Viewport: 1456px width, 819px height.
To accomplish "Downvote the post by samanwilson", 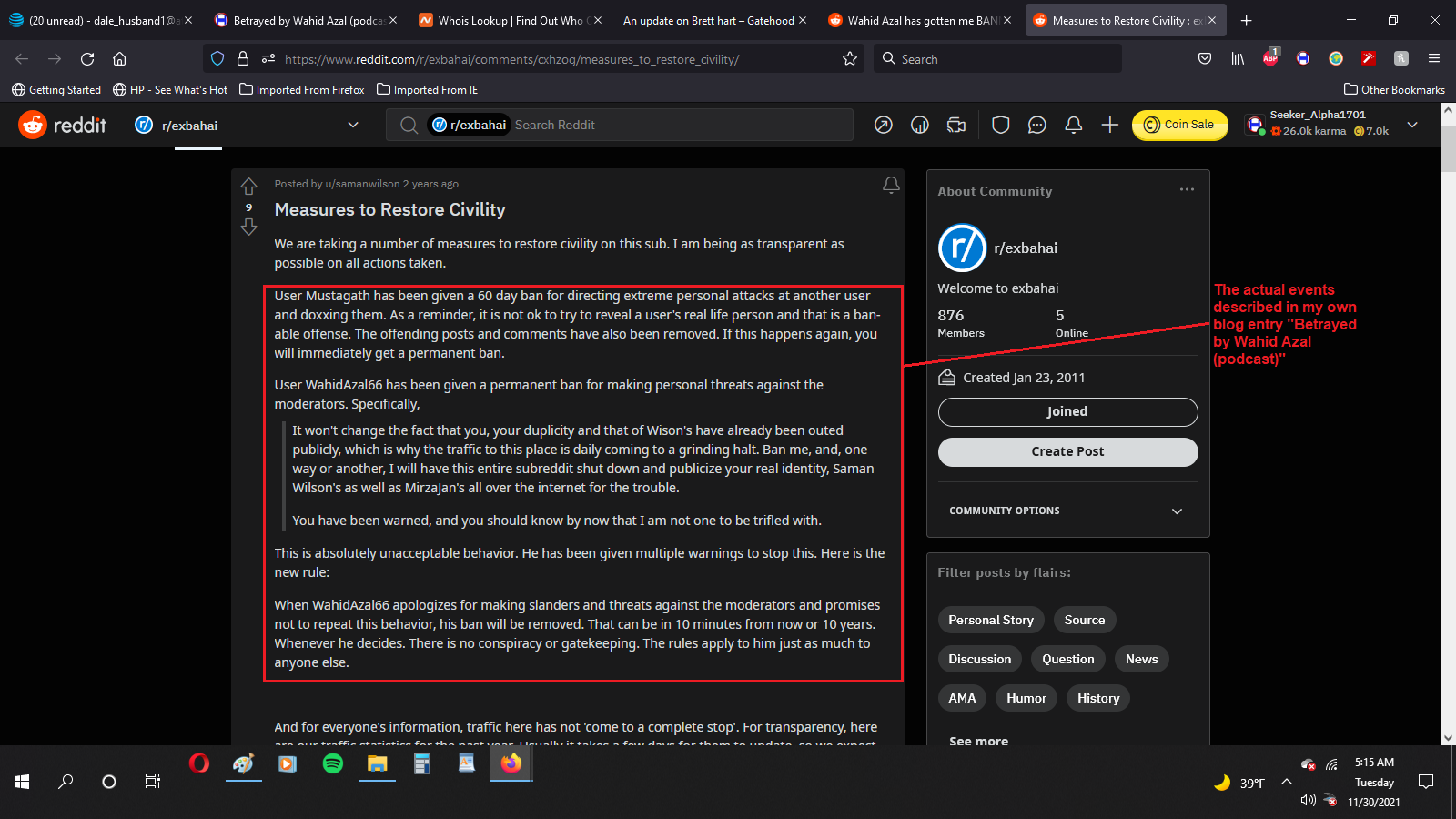I will [248, 227].
